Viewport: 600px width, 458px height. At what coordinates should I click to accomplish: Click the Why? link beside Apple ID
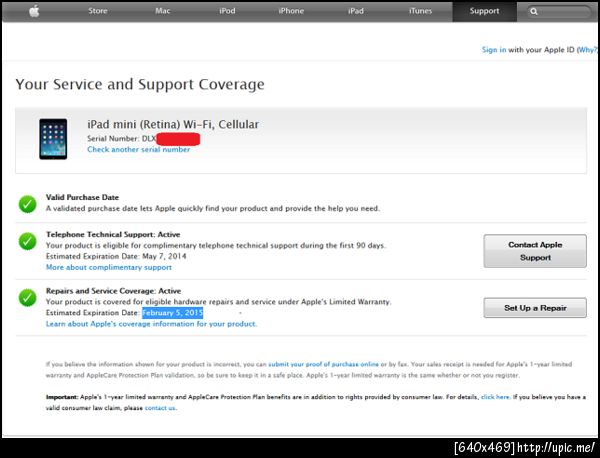pos(587,50)
